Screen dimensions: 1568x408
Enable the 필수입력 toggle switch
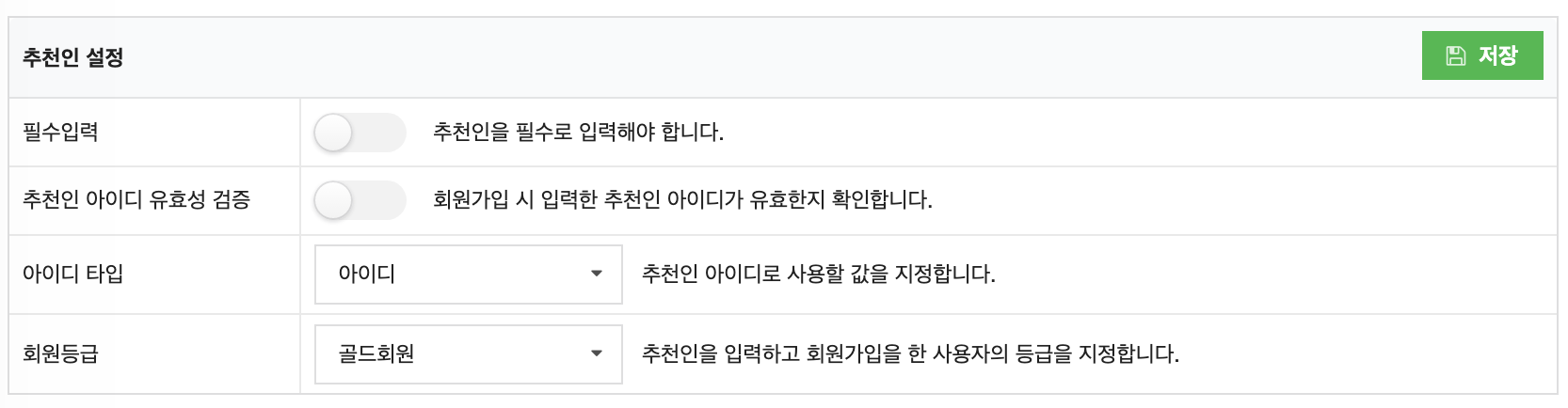[360, 133]
